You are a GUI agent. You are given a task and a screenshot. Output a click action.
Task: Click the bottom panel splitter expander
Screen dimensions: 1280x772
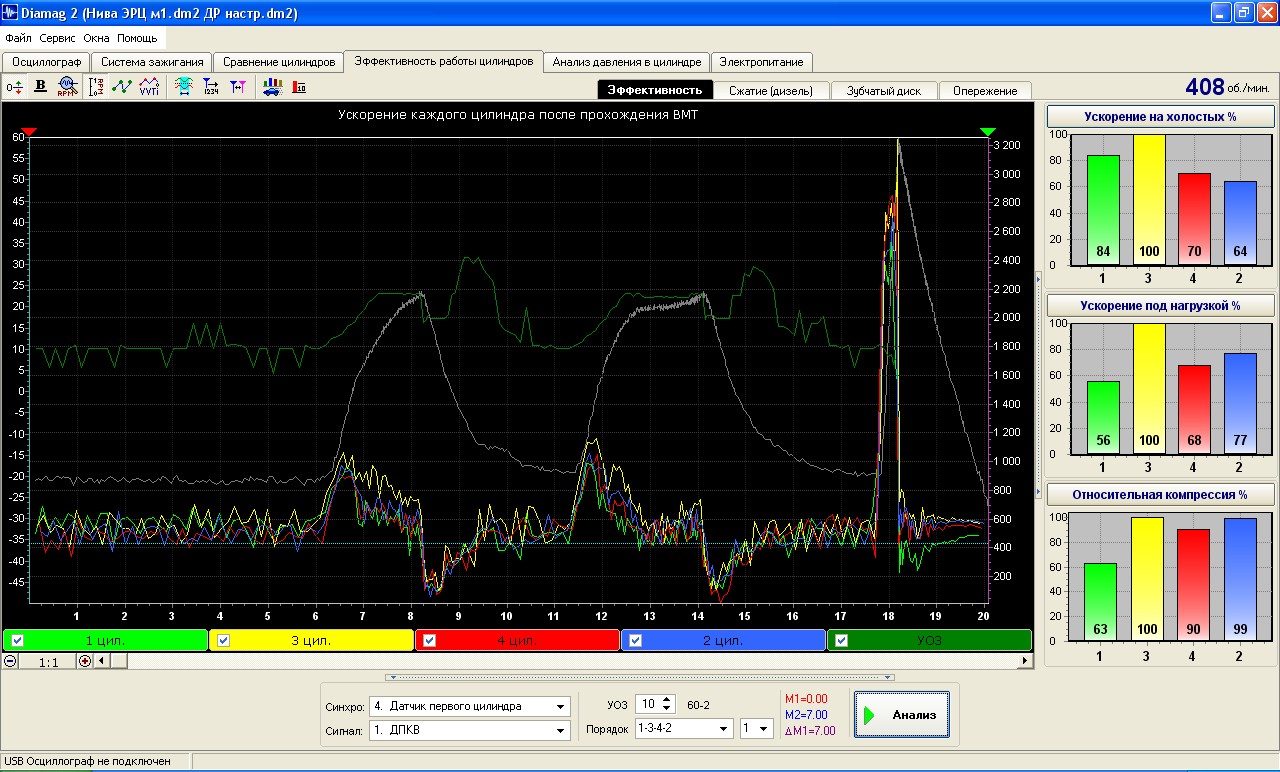640,677
